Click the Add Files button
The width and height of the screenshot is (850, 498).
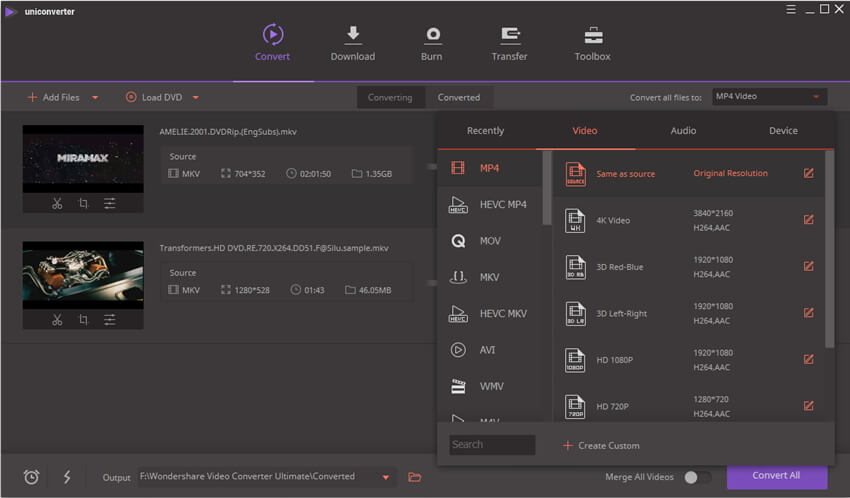(54, 98)
